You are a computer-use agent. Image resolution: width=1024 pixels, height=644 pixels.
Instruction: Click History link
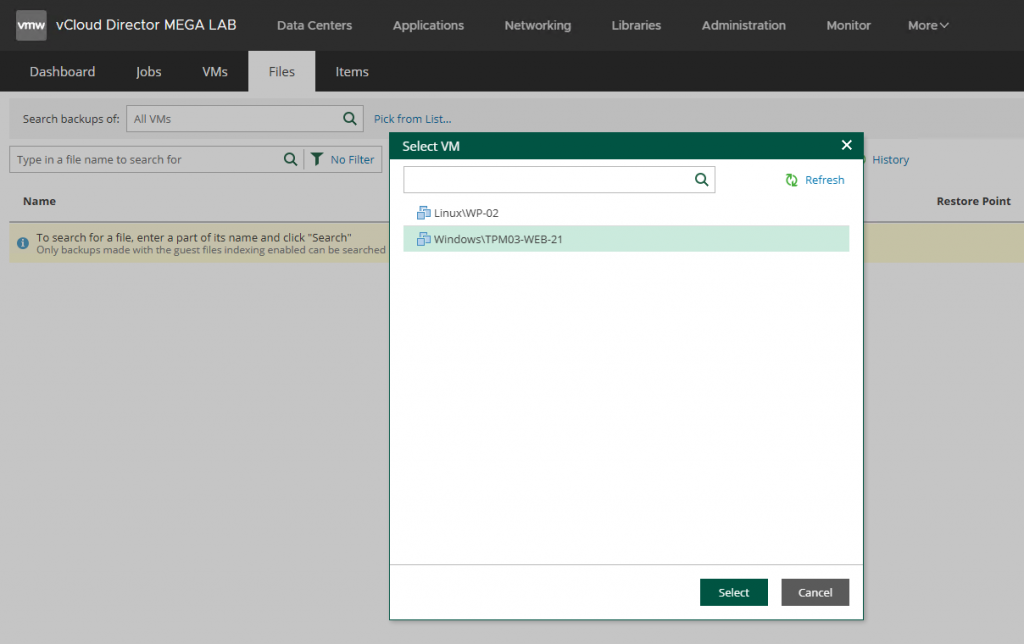(890, 159)
